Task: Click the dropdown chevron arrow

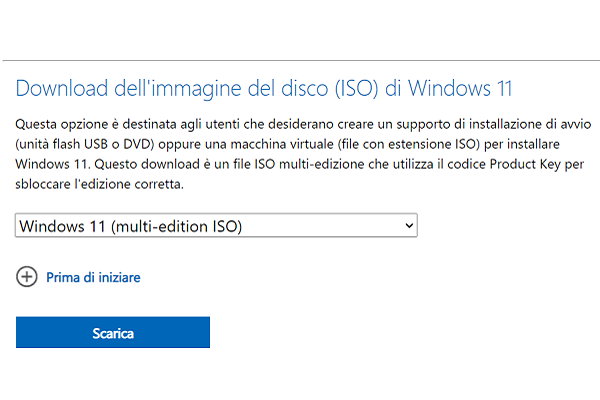Action: (x=407, y=226)
